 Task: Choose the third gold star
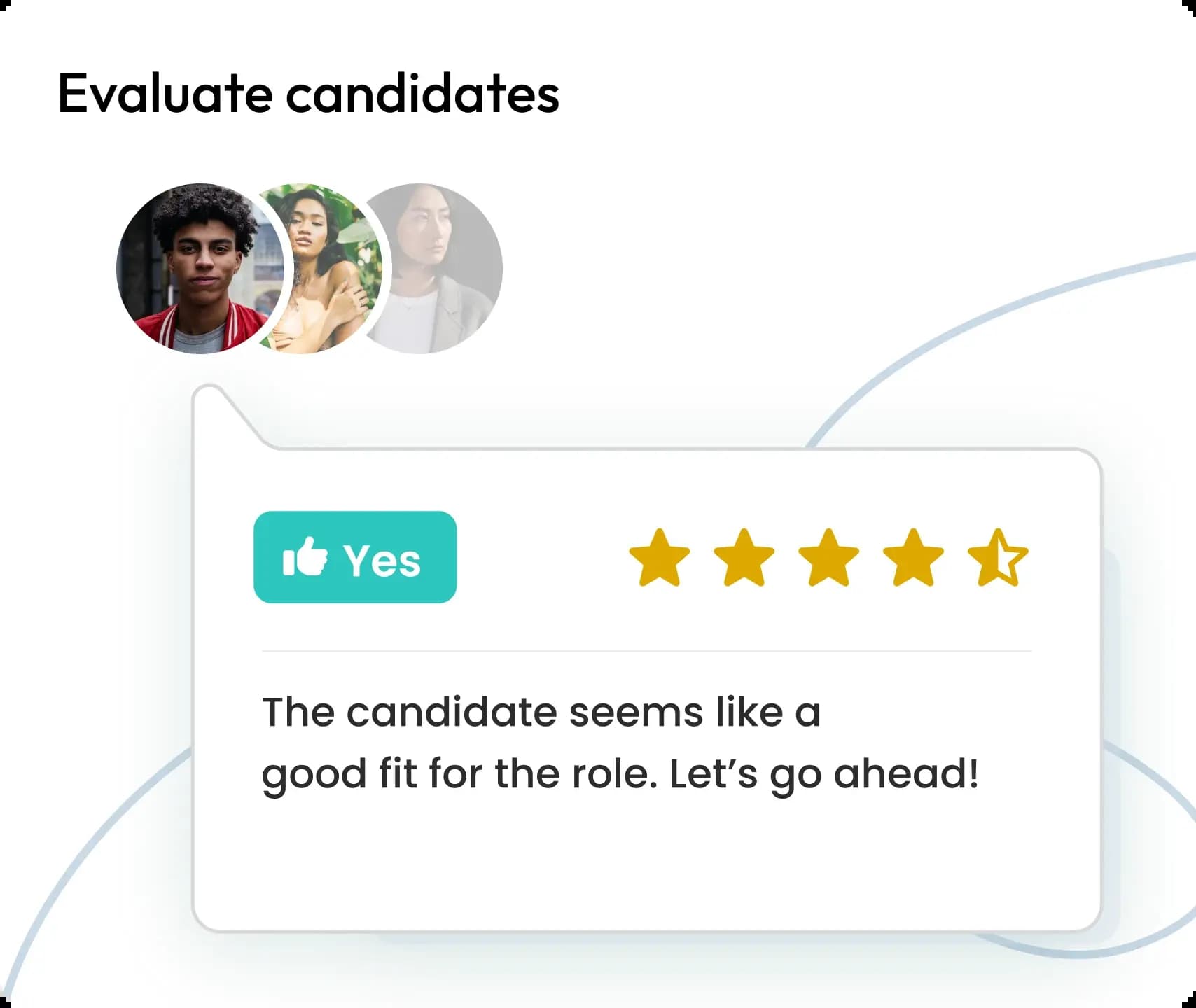tap(828, 558)
